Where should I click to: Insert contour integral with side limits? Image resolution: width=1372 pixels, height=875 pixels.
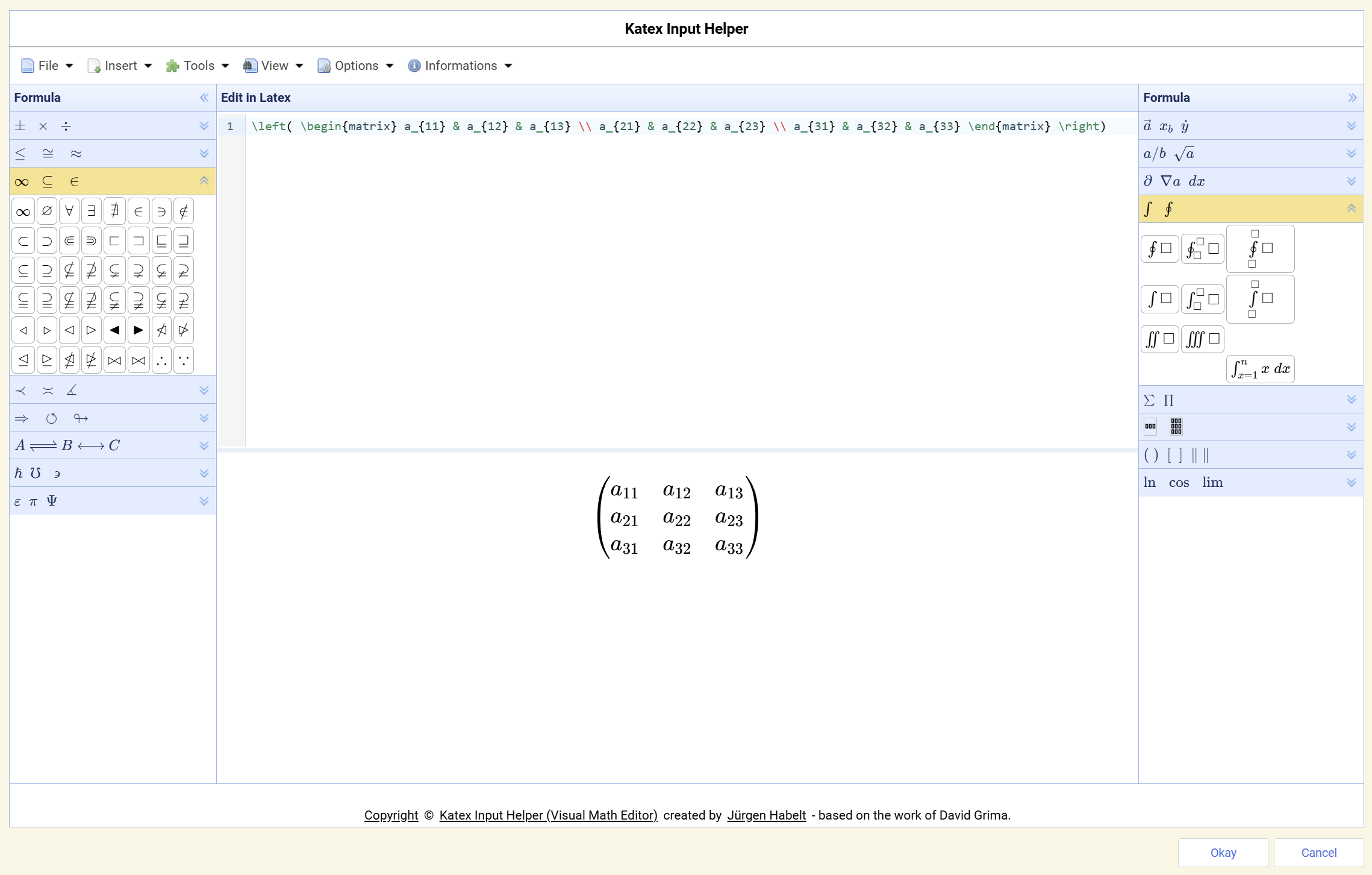(x=1202, y=248)
